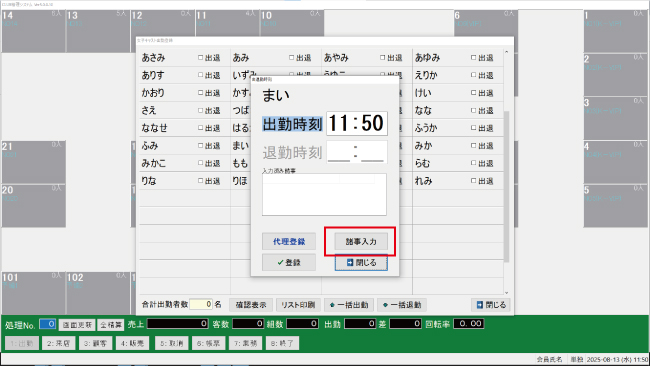Viewport: 650px width, 366px height.
Task: Select cast name えりか in the list
Action: tap(426, 75)
